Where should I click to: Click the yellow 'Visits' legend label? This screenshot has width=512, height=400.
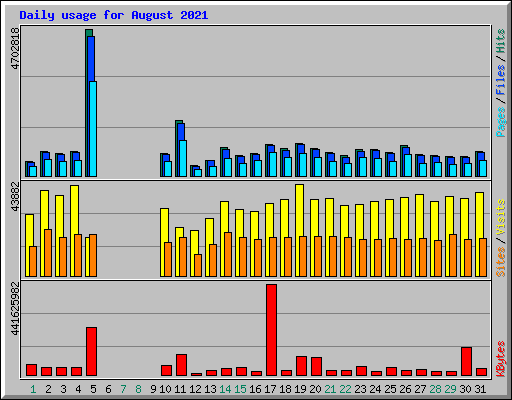pyautogui.click(x=501, y=218)
